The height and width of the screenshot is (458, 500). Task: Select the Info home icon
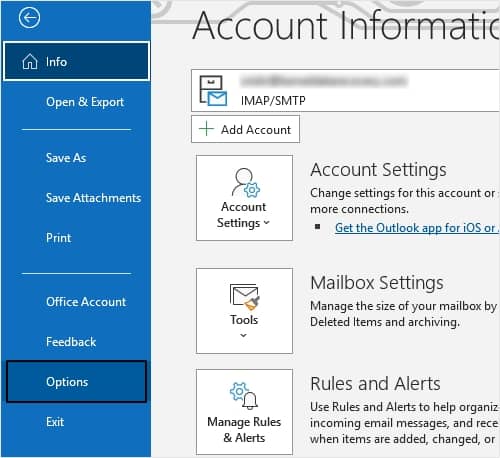(30, 62)
